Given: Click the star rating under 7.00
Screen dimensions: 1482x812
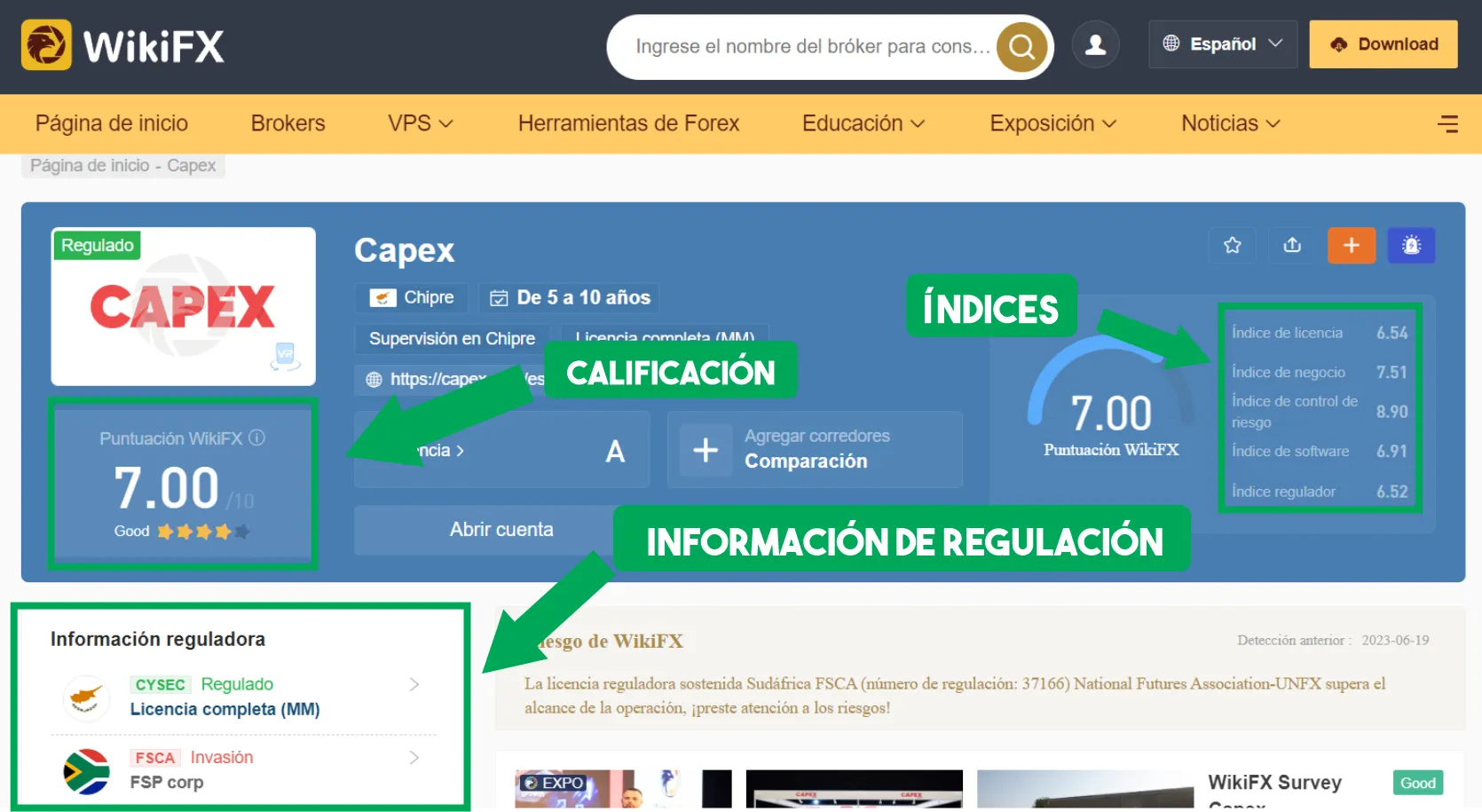Looking at the screenshot, I should pos(203,532).
